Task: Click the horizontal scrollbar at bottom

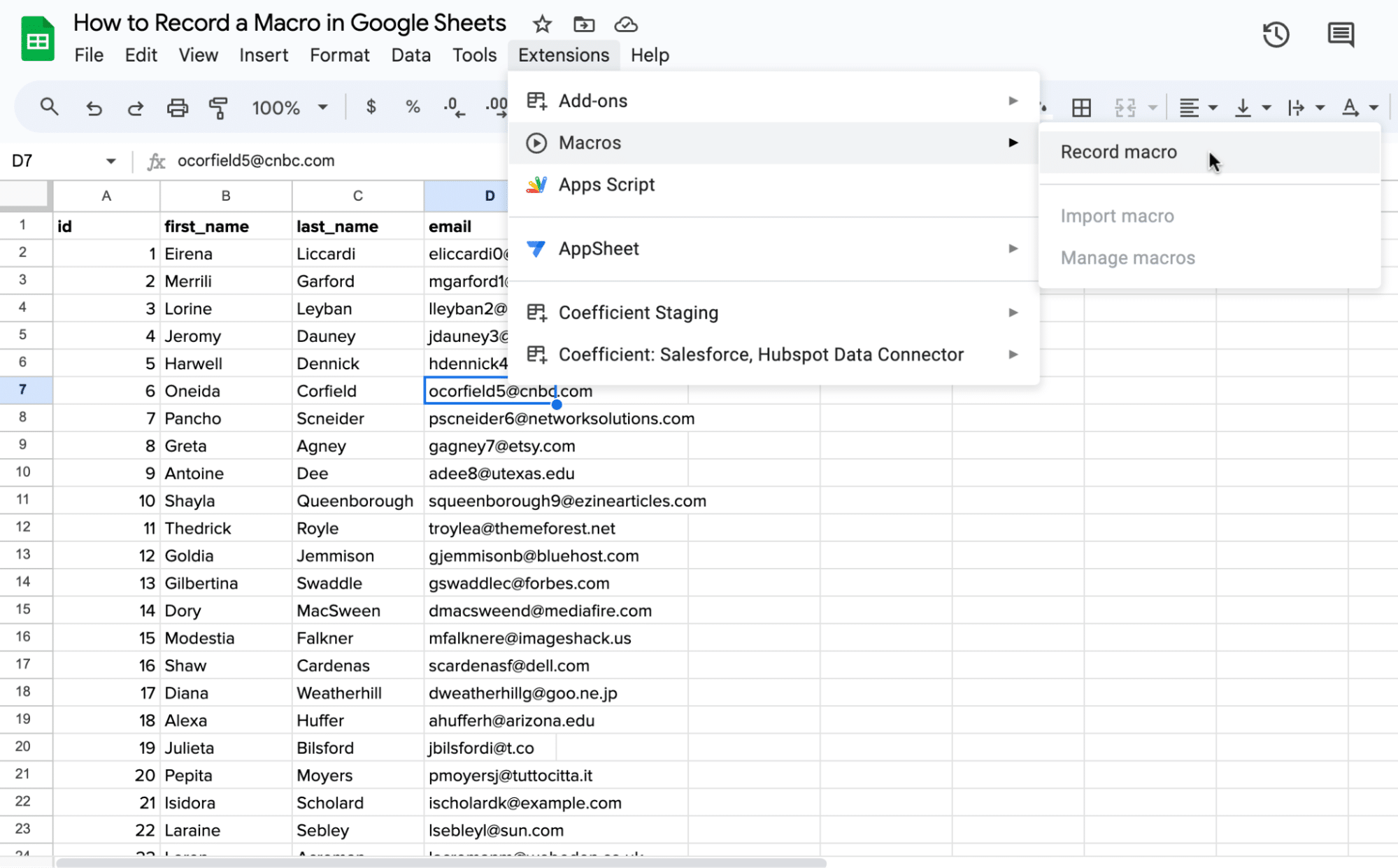Action: (x=441, y=862)
